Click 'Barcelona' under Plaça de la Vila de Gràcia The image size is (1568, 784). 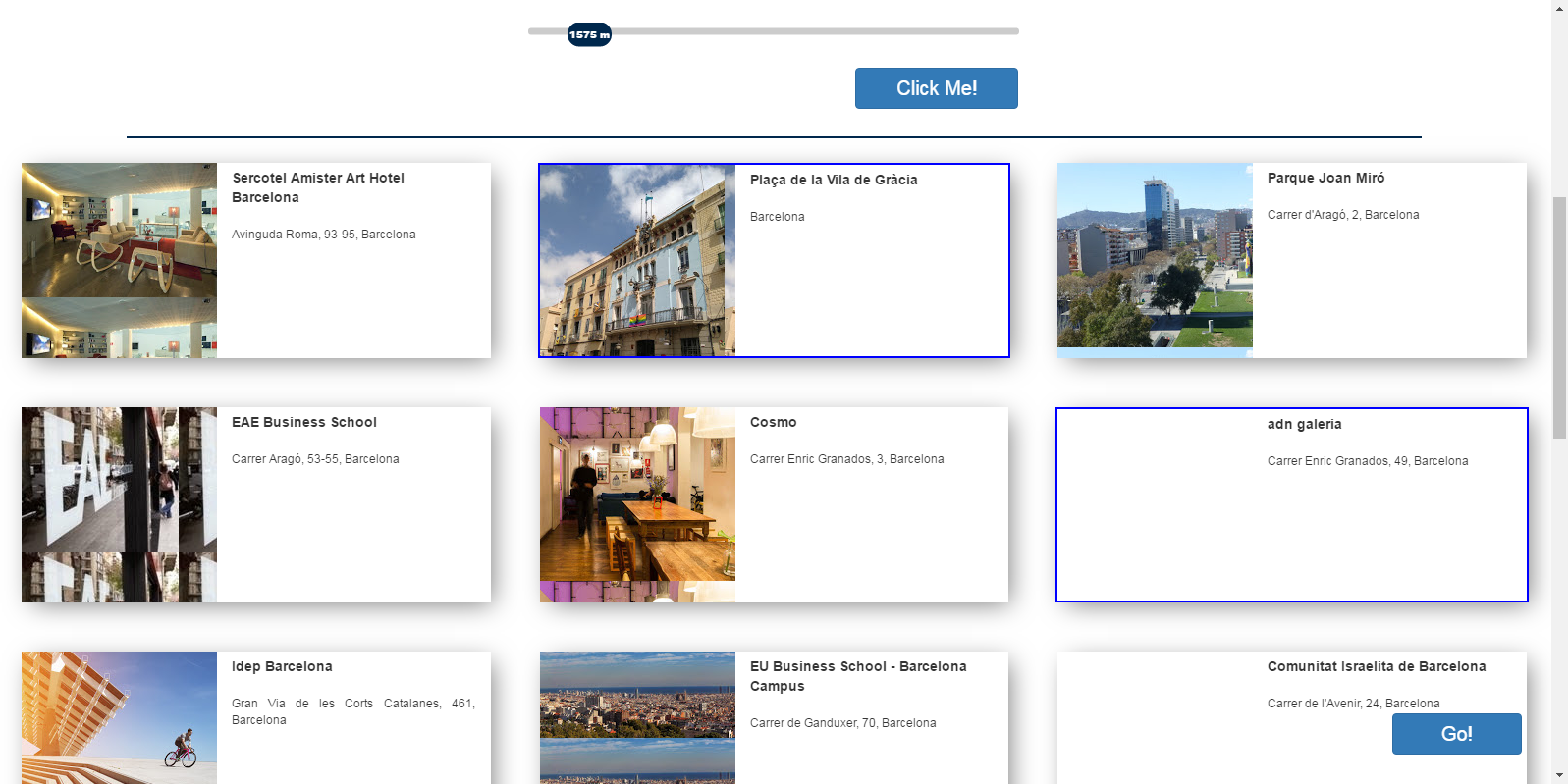pyautogui.click(x=778, y=217)
